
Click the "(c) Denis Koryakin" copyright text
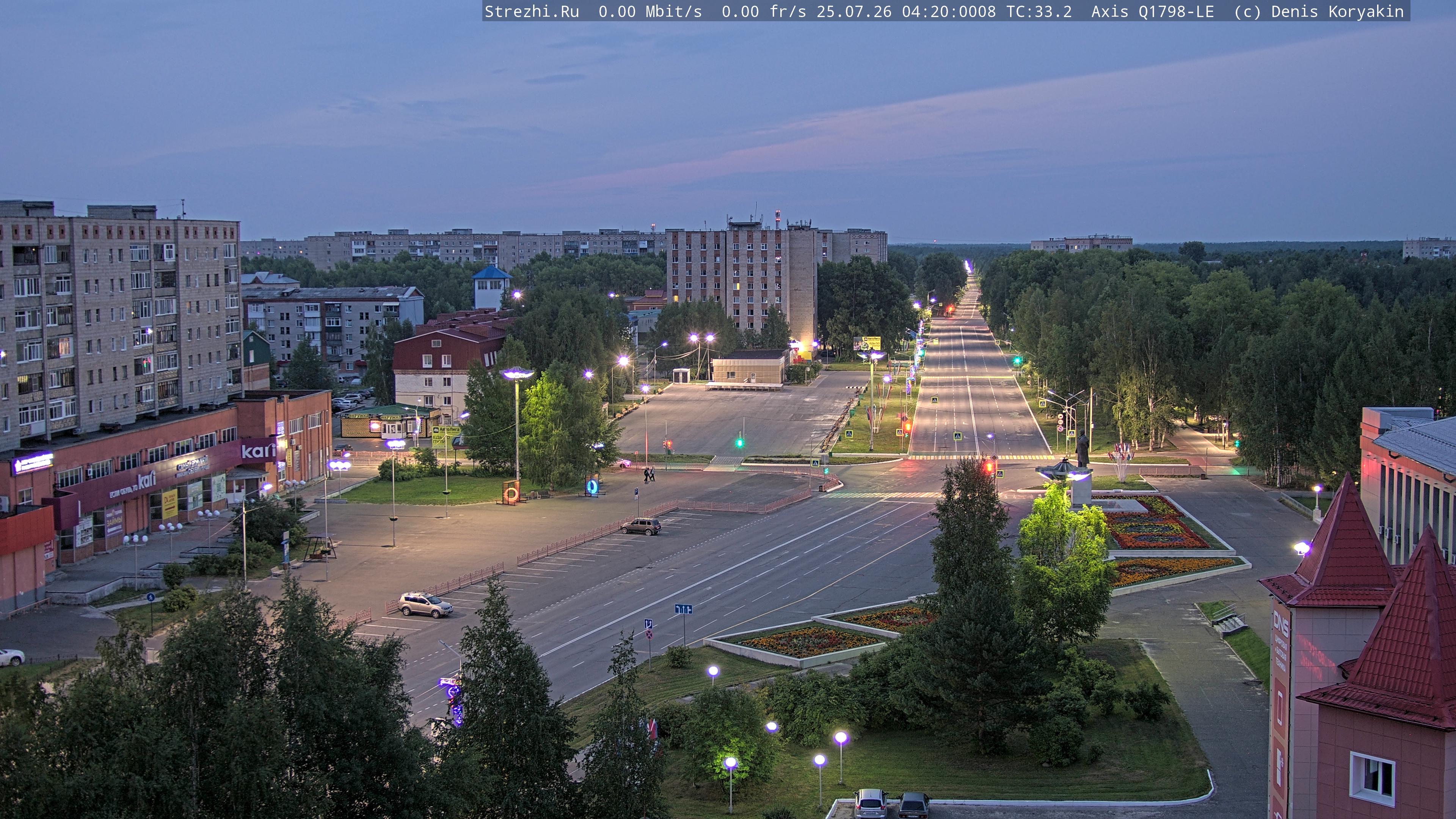[1319, 12]
